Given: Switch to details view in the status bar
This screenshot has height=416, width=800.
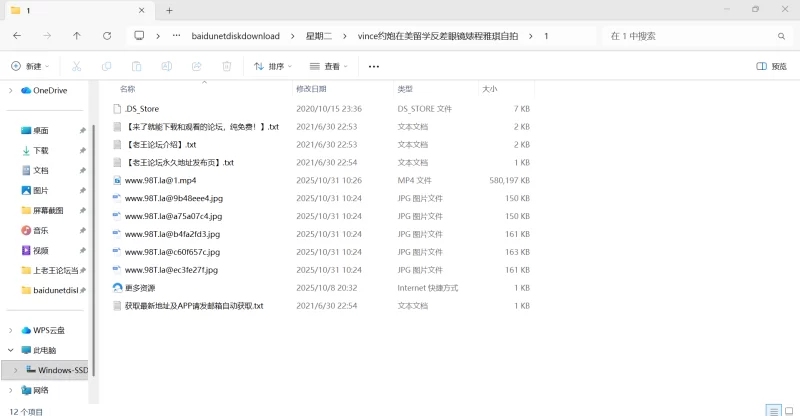Looking at the screenshot, I should tap(772, 410).
